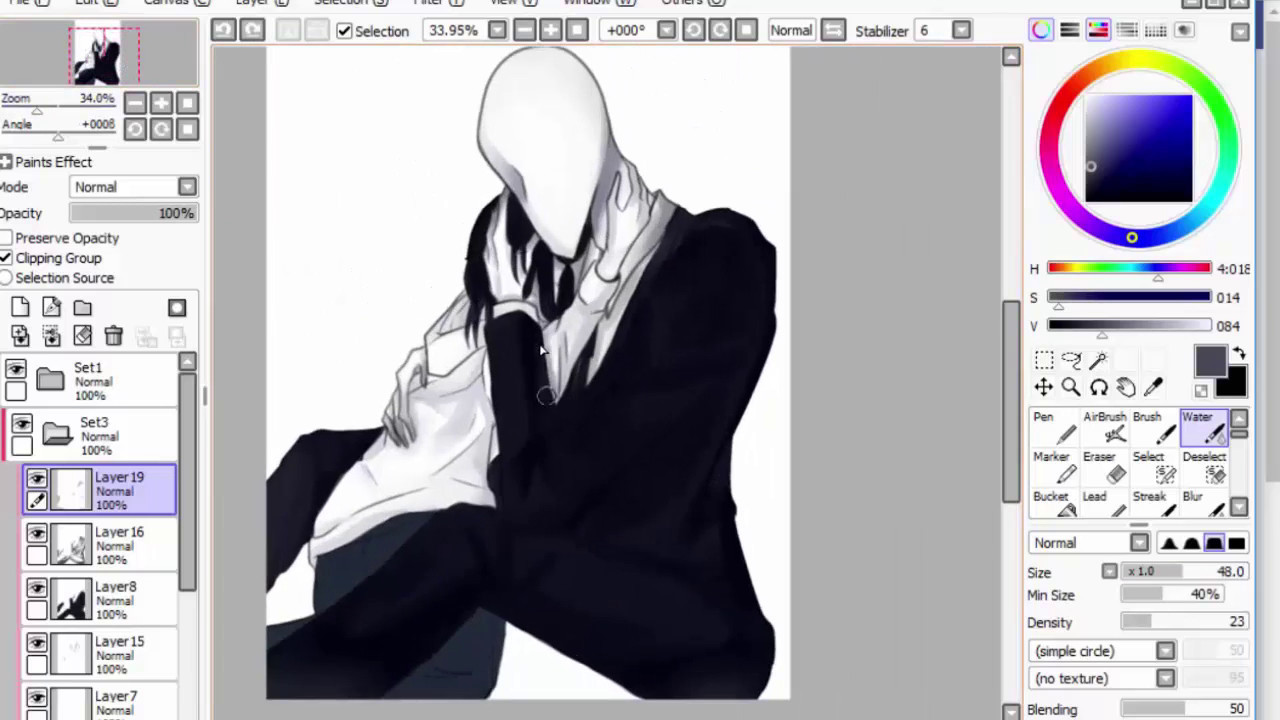Image resolution: width=1280 pixels, height=720 pixels.
Task: Open the (simple circle) brush shape dropdown
Action: 1165,651
